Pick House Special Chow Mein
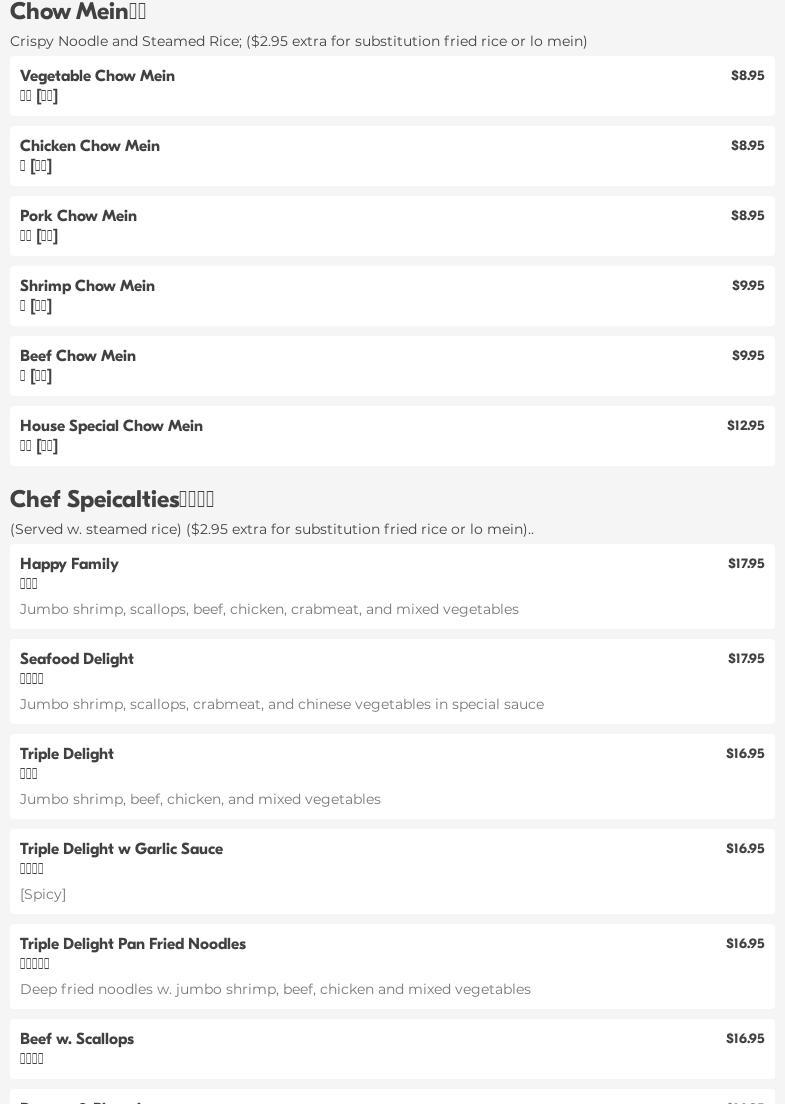This screenshot has width=785, height=1104. pyautogui.click(x=111, y=426)
